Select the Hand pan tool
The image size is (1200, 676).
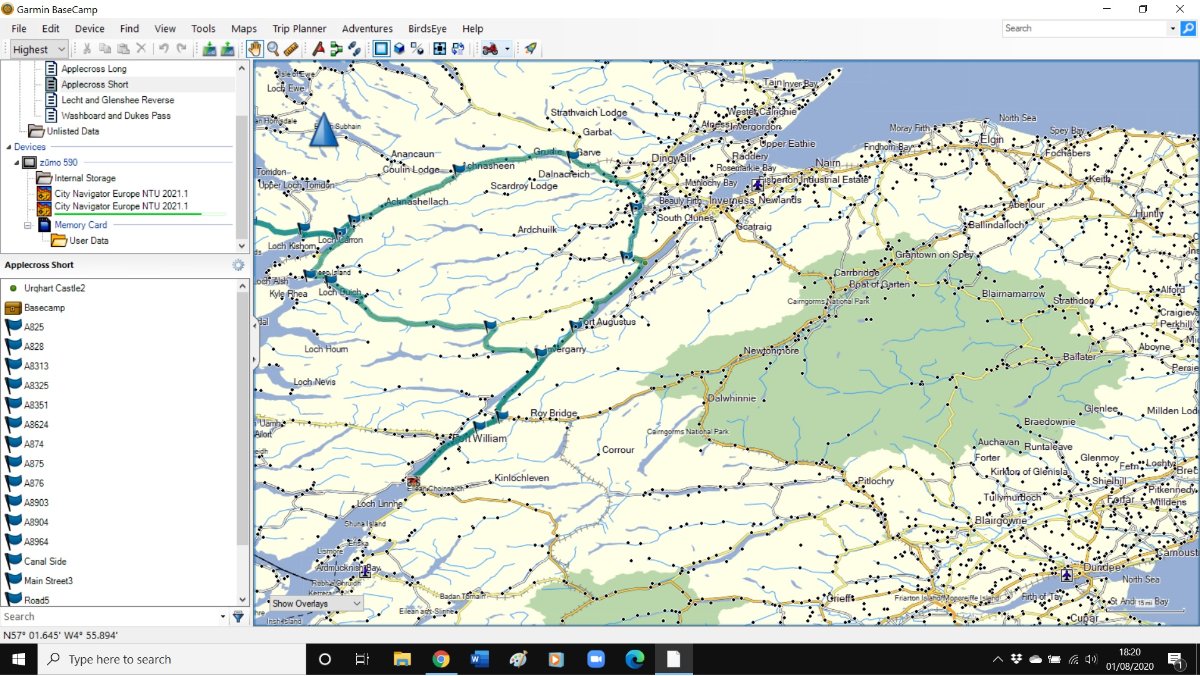(x=254, y=49)
